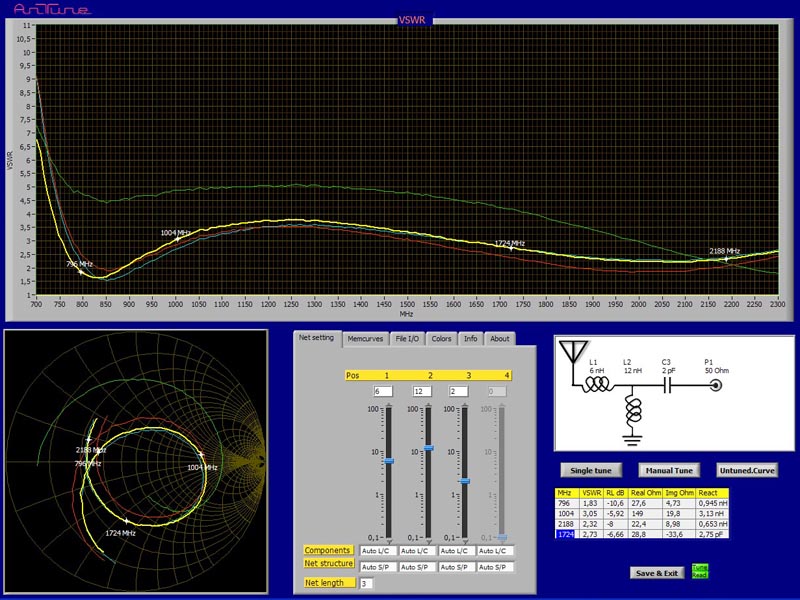Click the 3,05 VSWR value
The image size is (800, 600).
pos(592,513)
